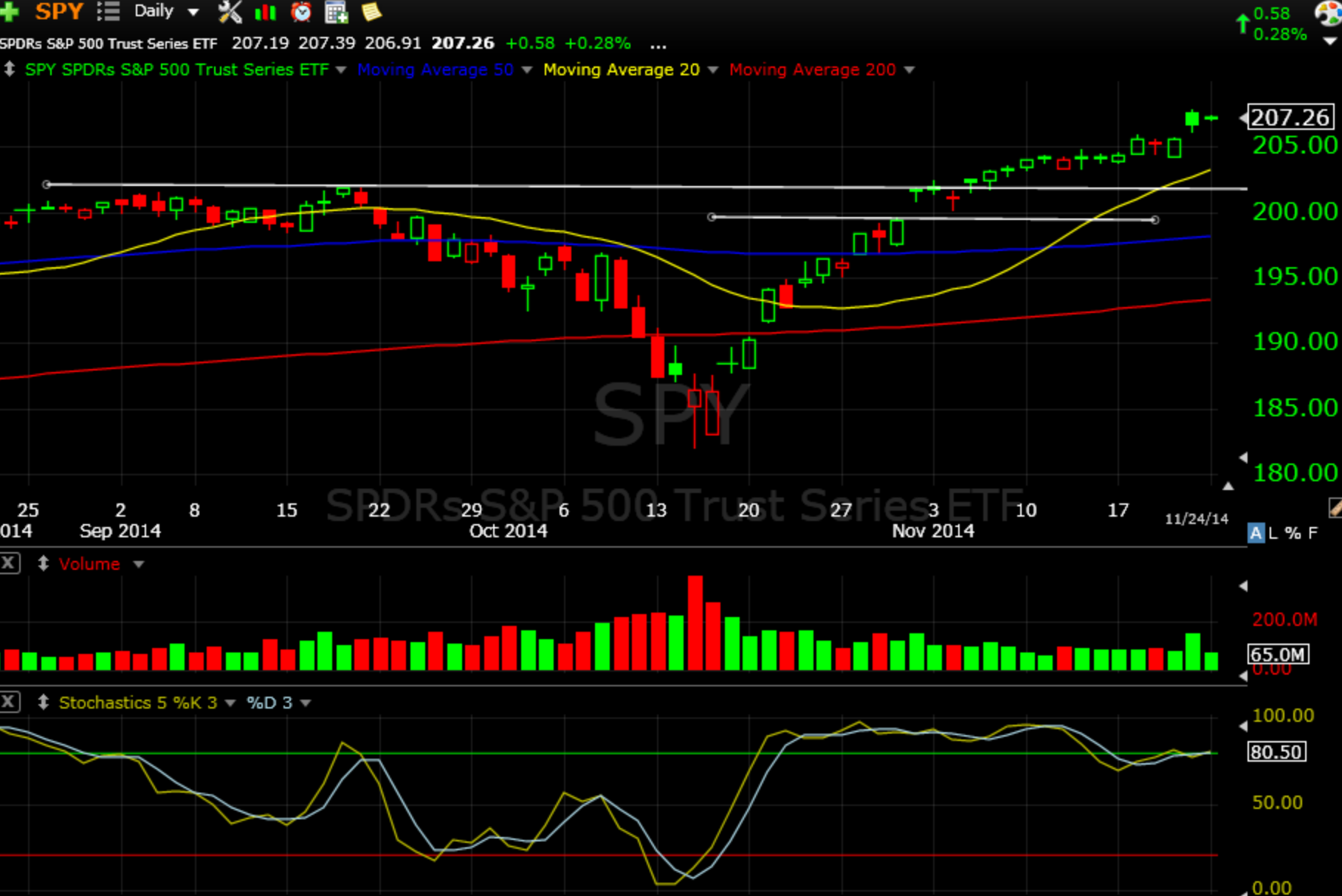Viewport: 1342px width, 896px height.
Task: Open the yellow sticky note icon
Action: click(x=371, y=11)
